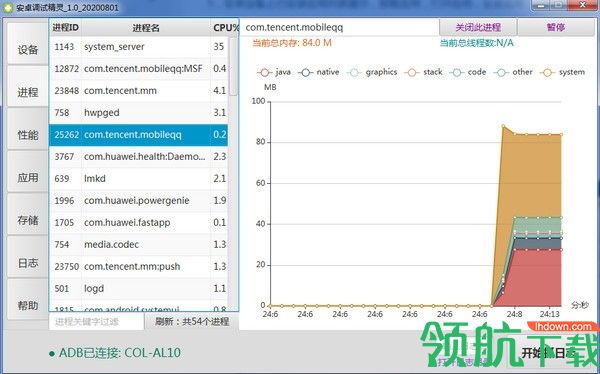Image resolution: width=600 pixels, height=374 pixels.
Task: Select the com.tencent.mm:push process row
Action: 139,266
